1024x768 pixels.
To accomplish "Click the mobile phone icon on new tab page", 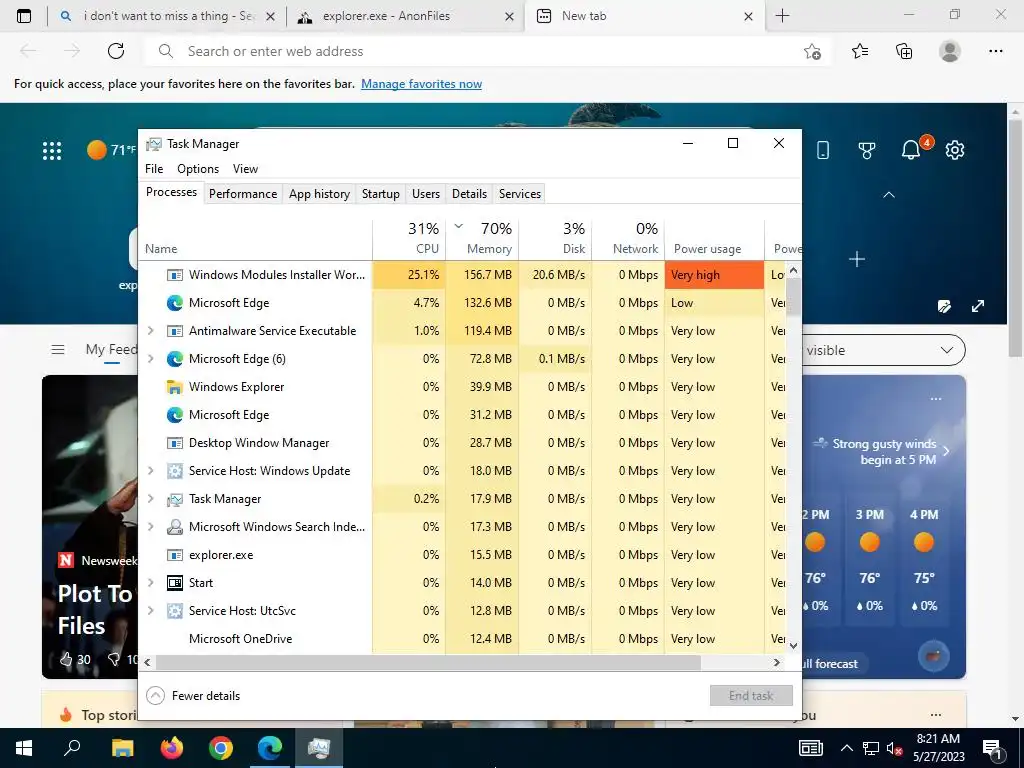I will point(823,150).
